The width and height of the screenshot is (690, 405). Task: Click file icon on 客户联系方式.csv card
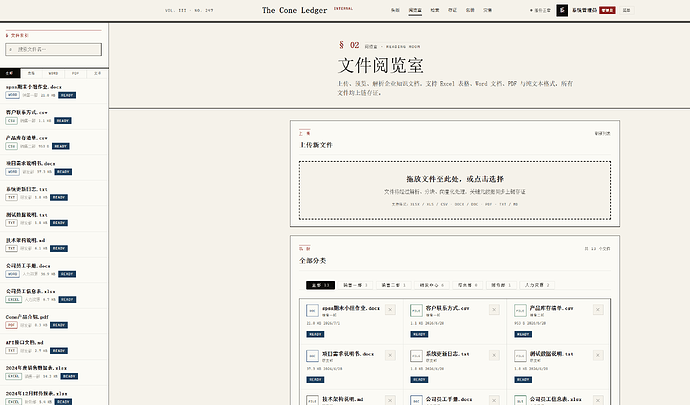[x=416, y=310]
